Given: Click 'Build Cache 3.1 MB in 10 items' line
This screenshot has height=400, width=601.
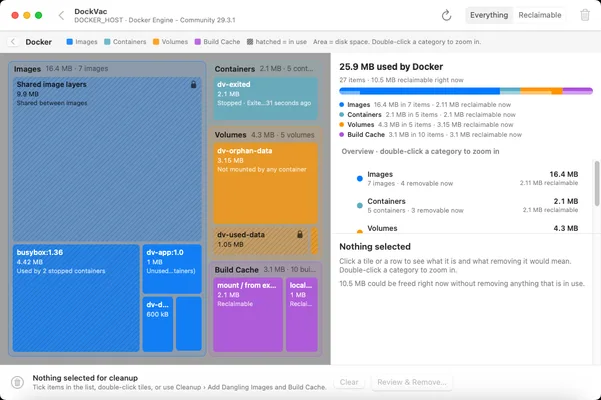Looking at the screenshot, I should [430, 134].
